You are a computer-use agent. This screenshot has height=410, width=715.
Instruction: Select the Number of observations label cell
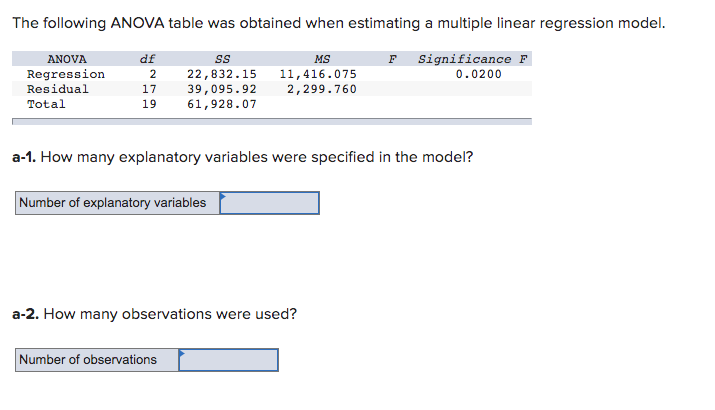coord(97,360)
